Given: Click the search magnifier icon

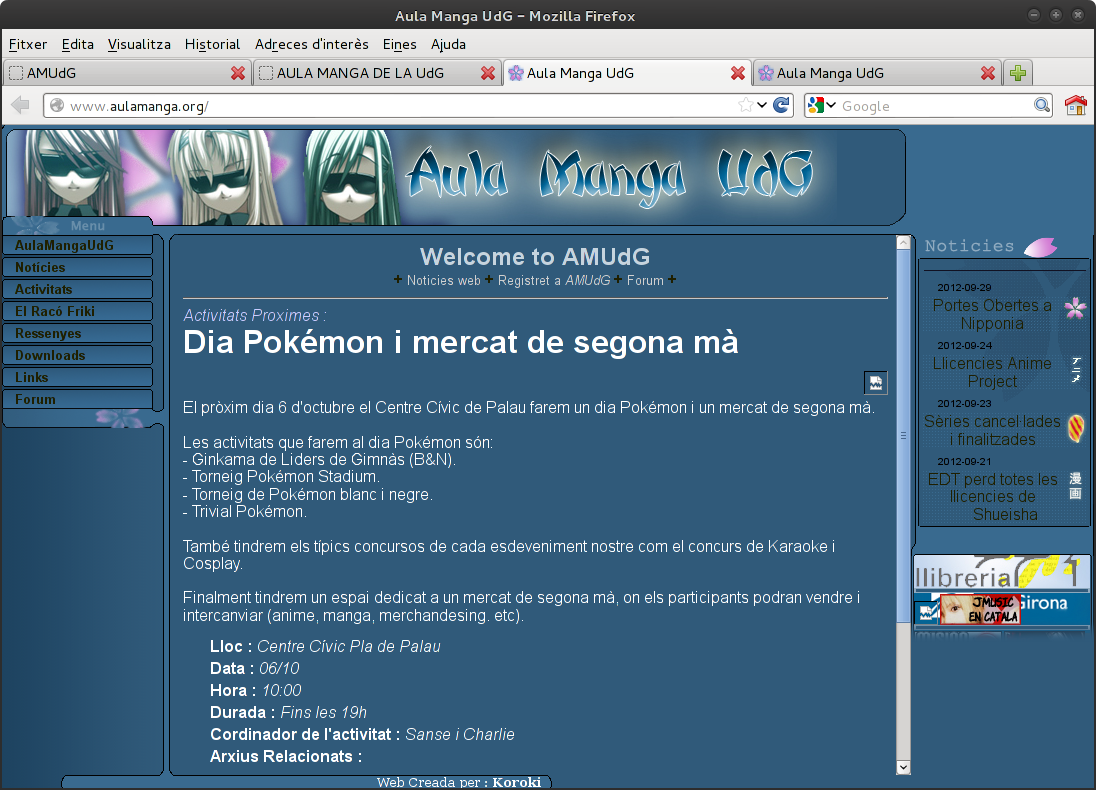Looking at the screenshot, I should point(1041,106).
